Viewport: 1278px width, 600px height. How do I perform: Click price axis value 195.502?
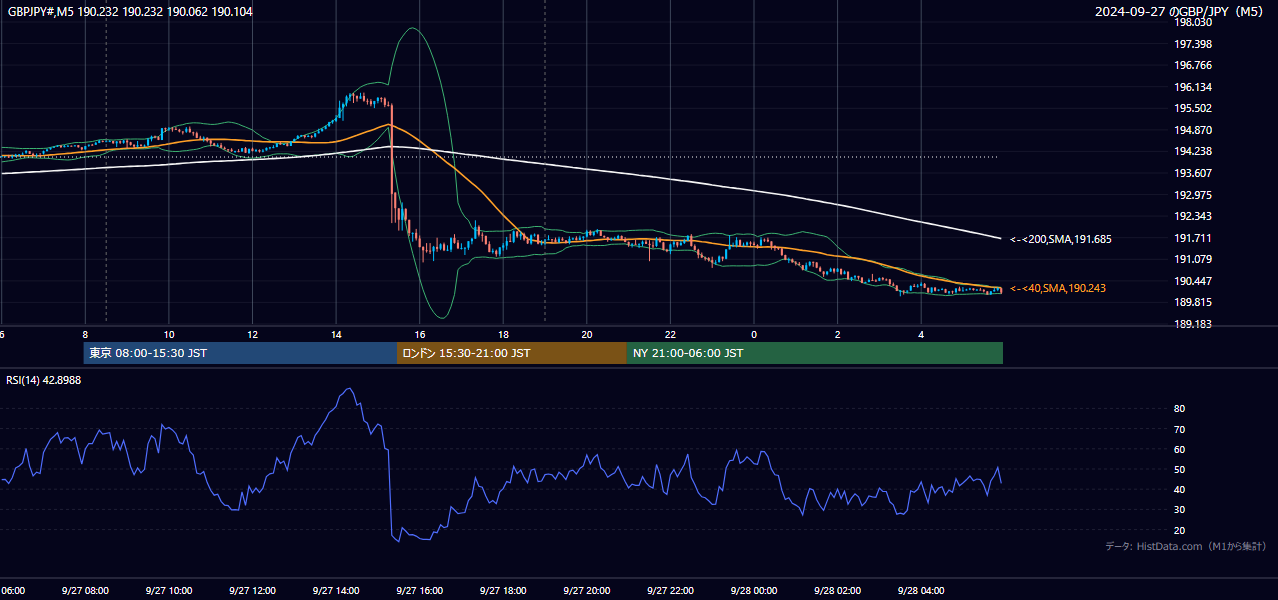click(1192, 109)
